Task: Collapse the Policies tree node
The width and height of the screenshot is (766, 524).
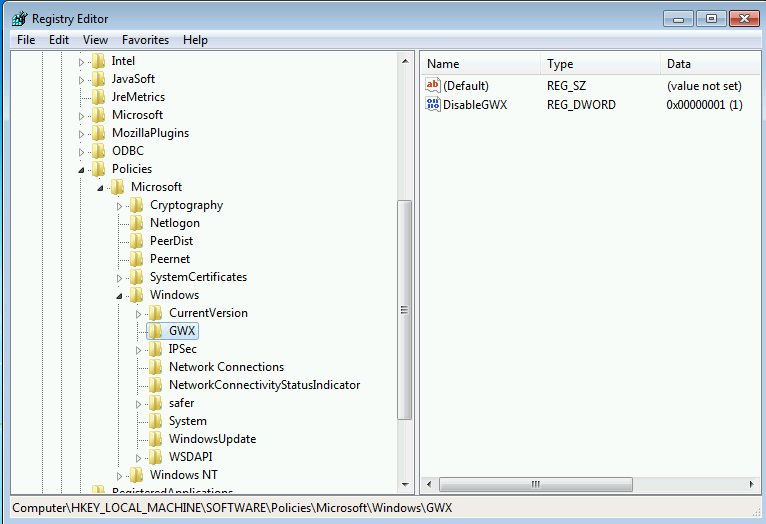Action: pyautogui.click(x=82, y=170)
